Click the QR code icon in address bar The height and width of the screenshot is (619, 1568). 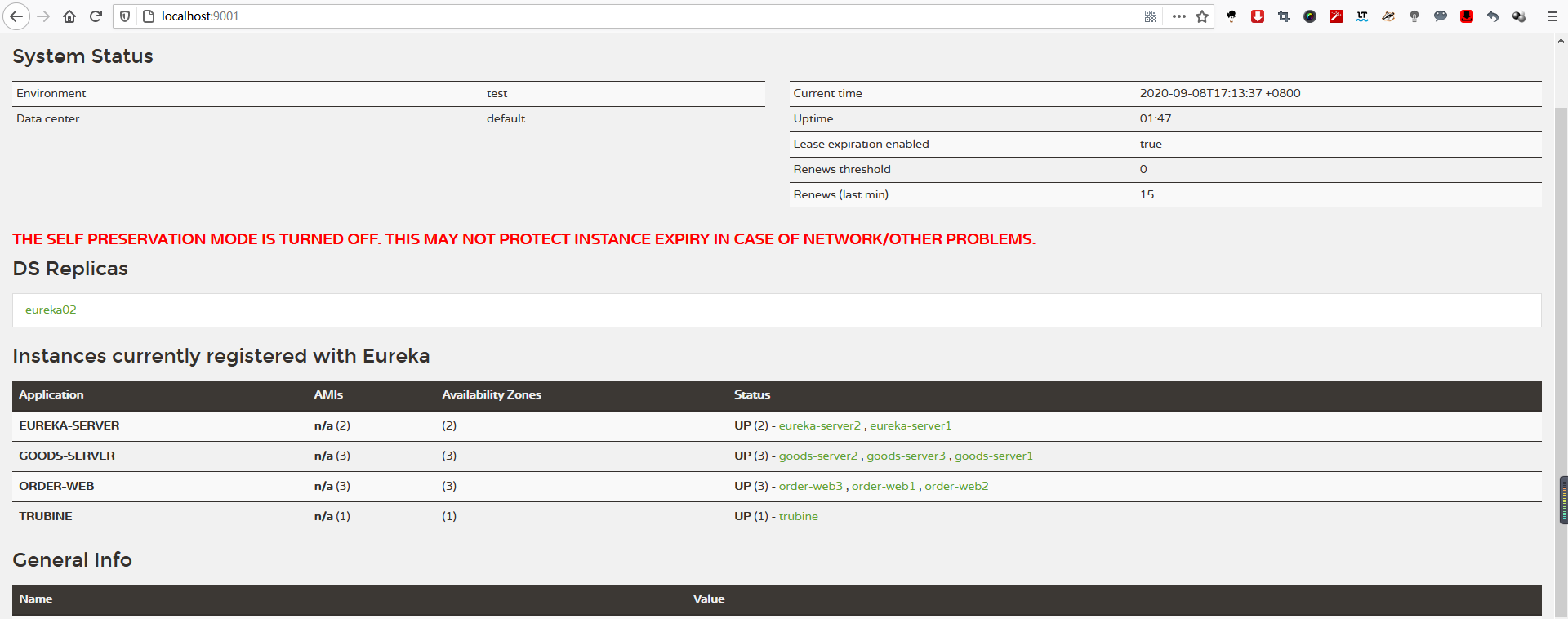point(1151,16)
